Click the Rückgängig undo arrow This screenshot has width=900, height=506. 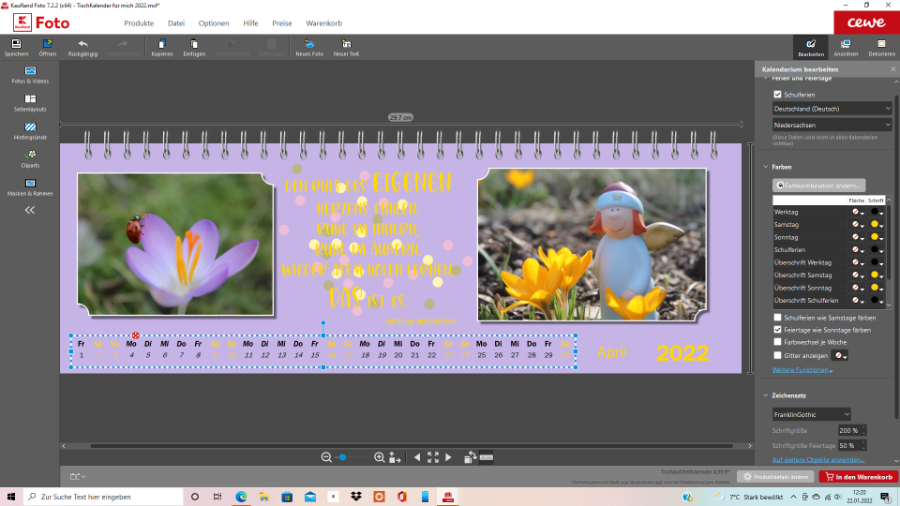pos(82,44)
